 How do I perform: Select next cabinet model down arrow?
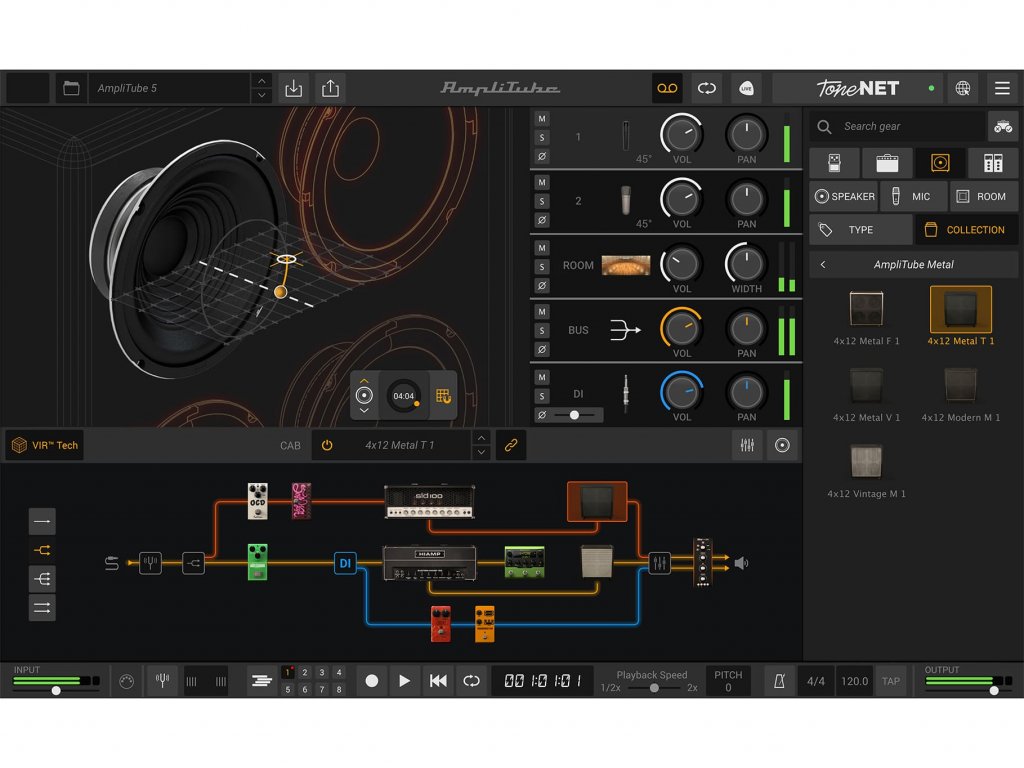click(481, 453)
